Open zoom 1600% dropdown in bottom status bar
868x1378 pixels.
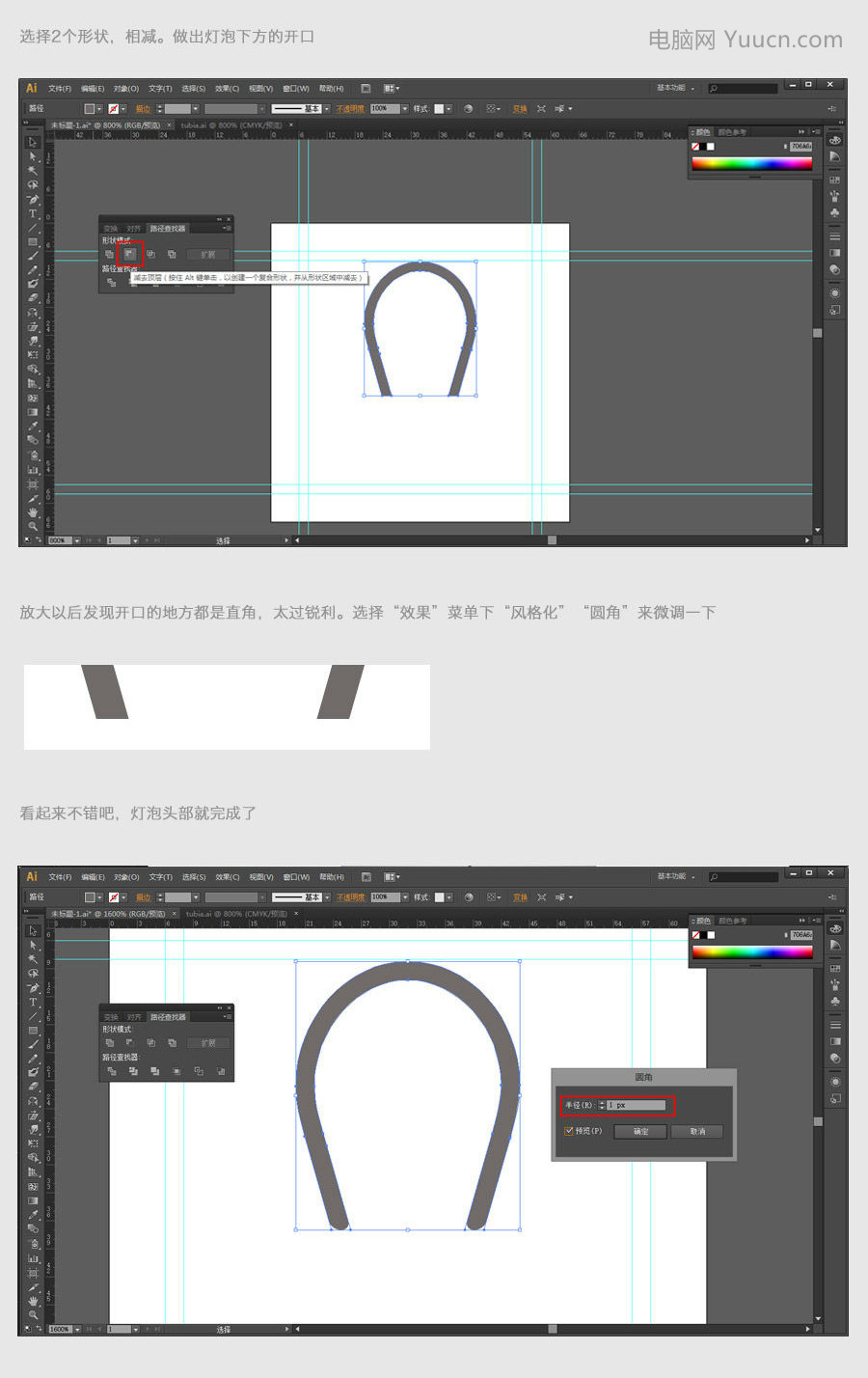(77, 1329)
